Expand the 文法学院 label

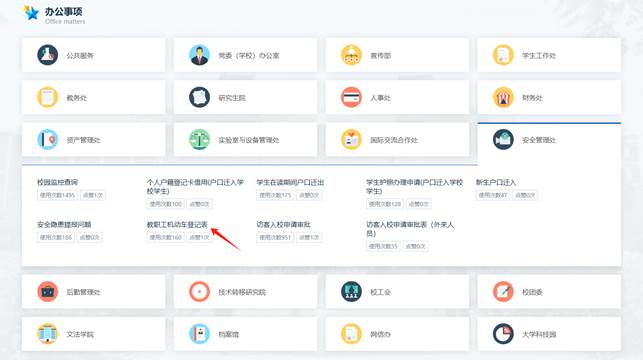(x=80, y=334)
